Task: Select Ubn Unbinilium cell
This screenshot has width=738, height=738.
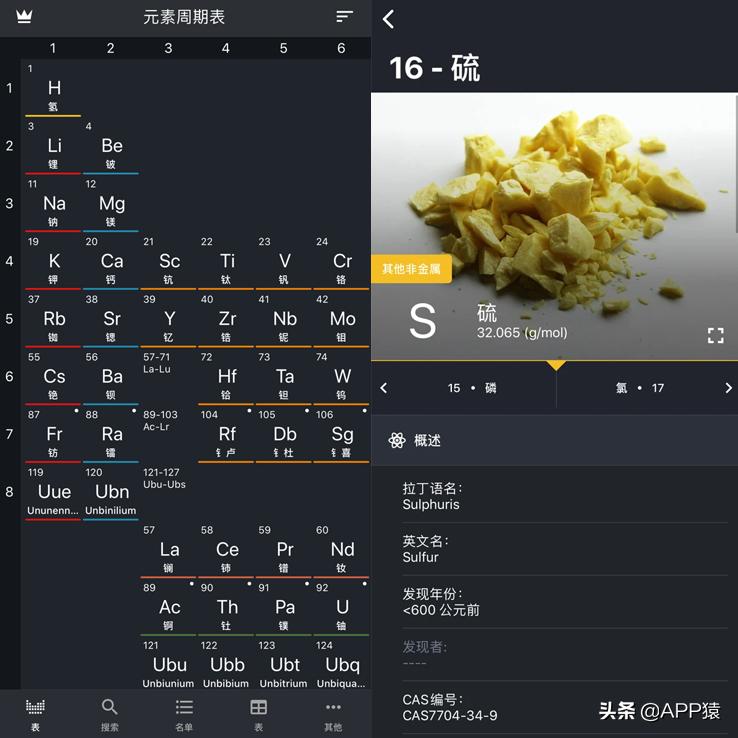Action: (x=111, y=492)
